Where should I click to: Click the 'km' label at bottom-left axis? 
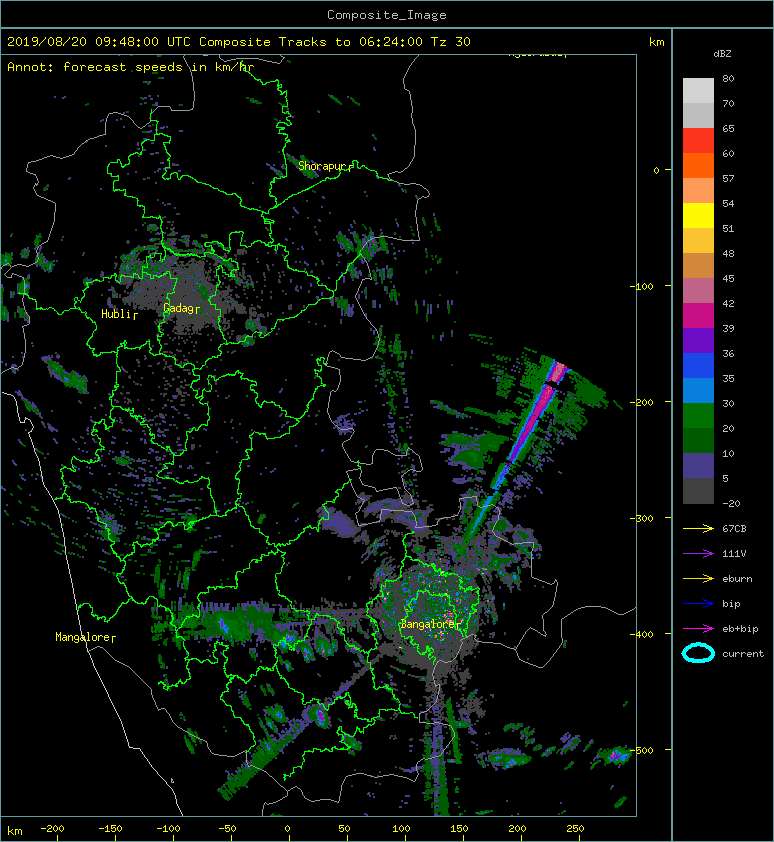15,831
